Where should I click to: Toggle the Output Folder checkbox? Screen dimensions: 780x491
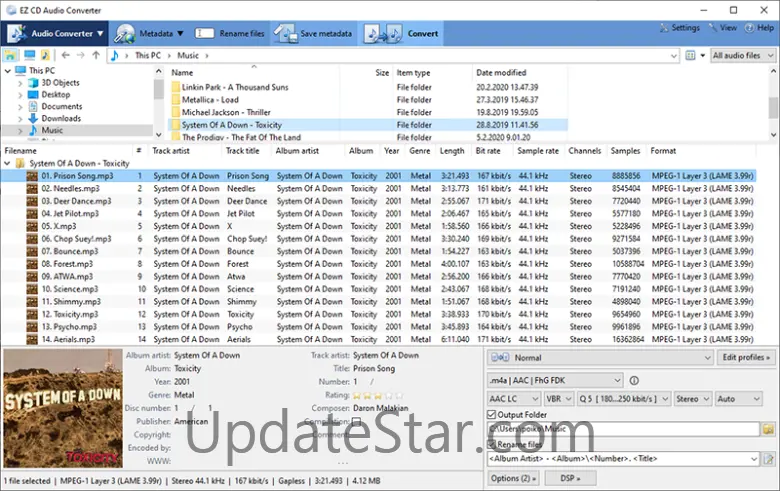(491, 414)
